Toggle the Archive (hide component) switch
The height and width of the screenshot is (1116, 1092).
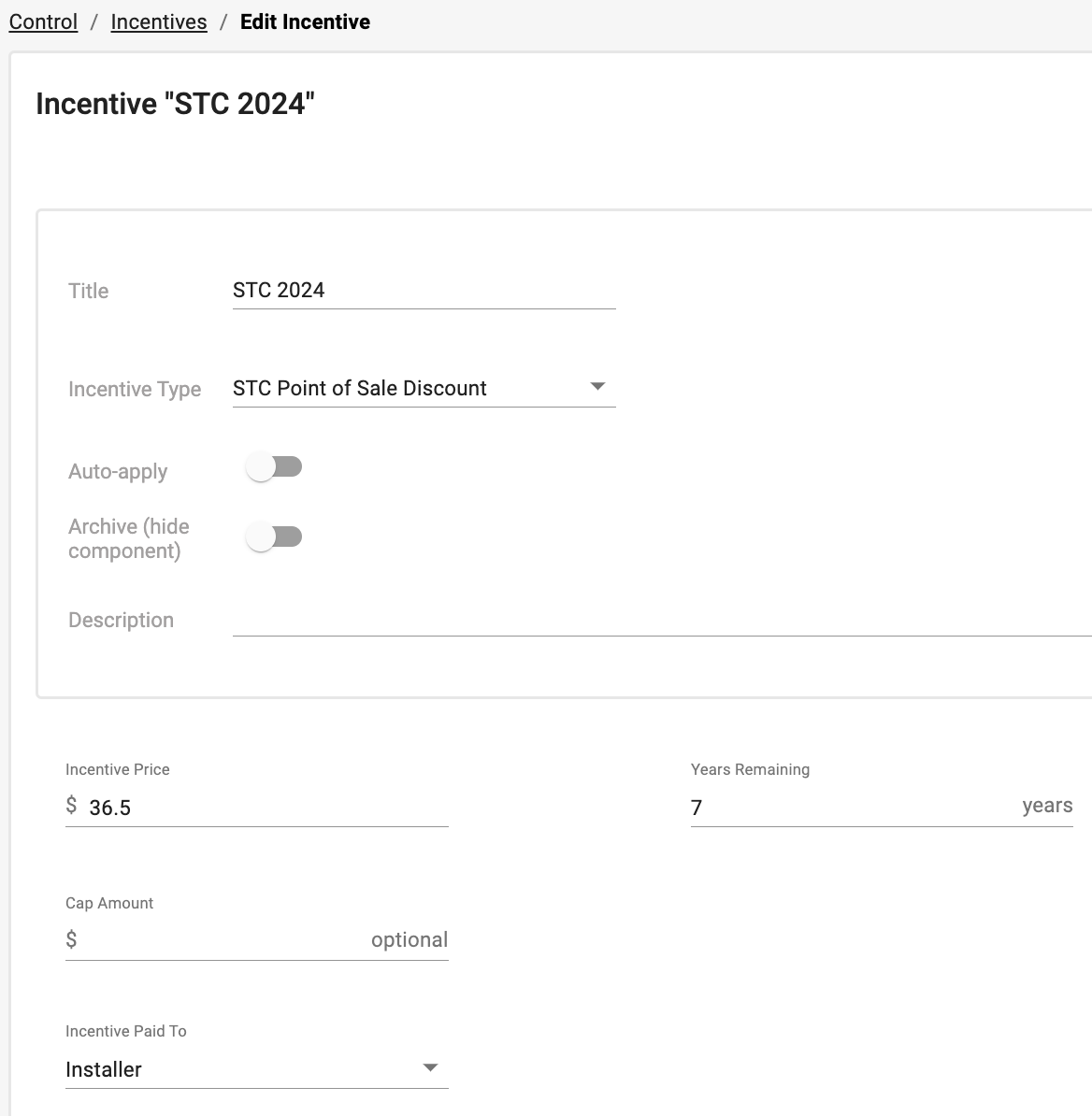coord(274,537)
